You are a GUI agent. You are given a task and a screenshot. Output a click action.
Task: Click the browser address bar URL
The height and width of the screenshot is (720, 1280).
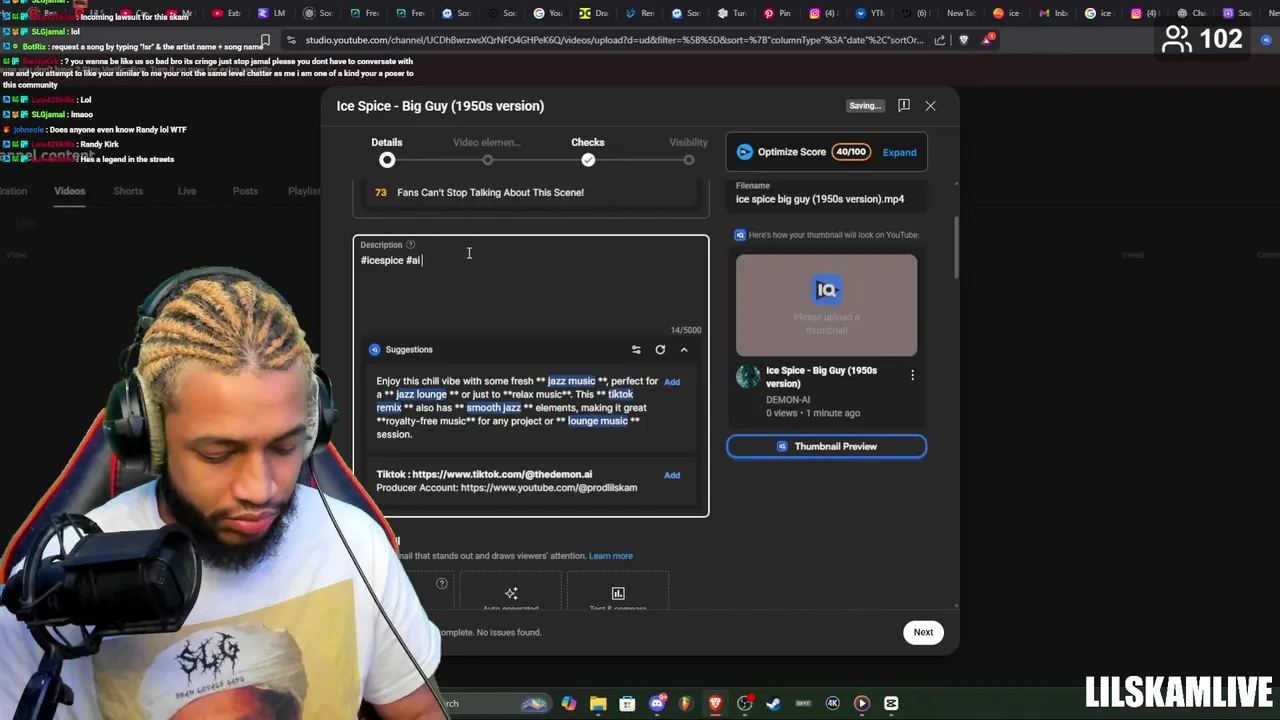tap(615, 40)
